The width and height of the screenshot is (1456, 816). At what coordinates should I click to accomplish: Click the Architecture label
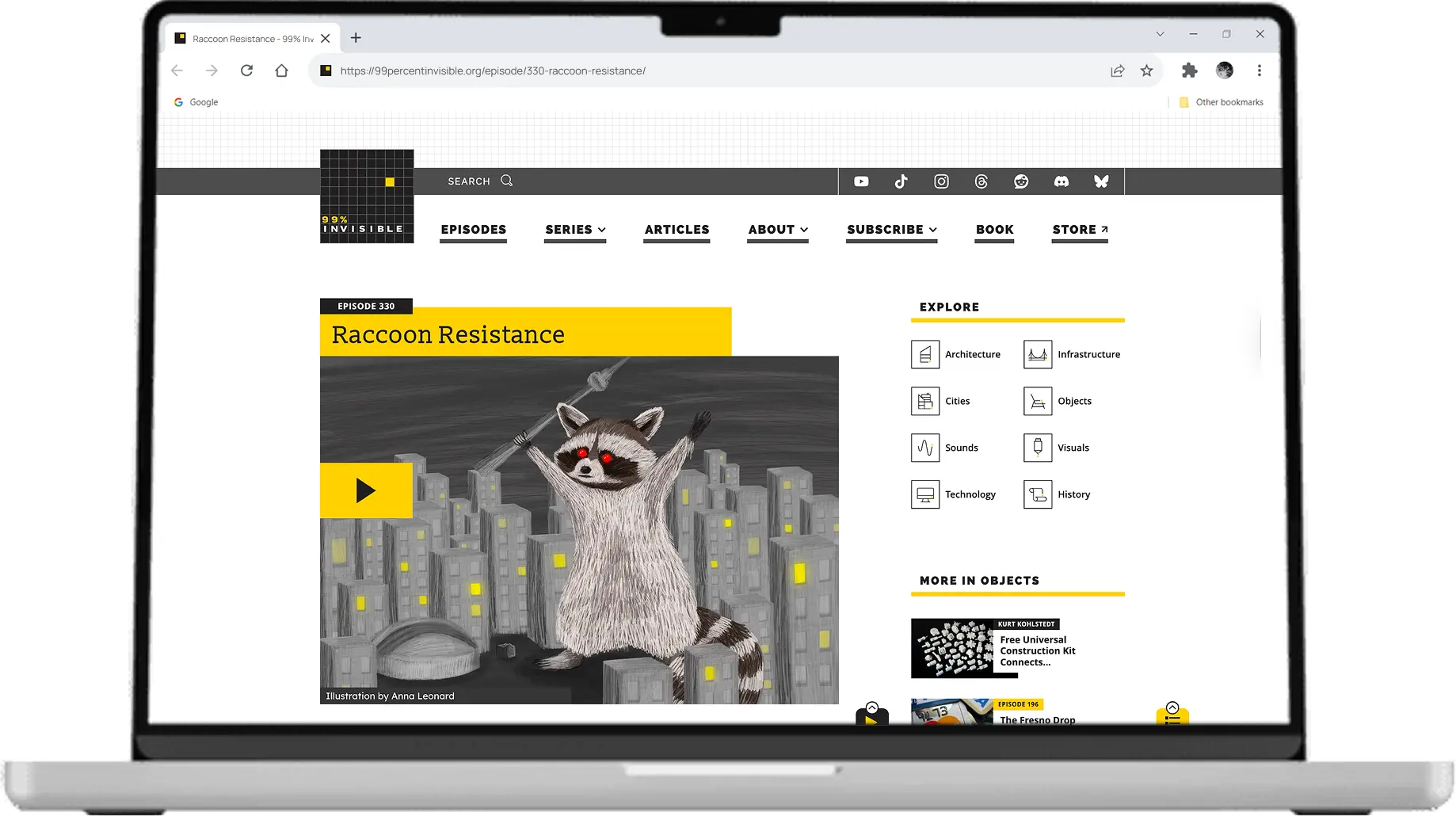pyautogui.click(x=972, y=355)
